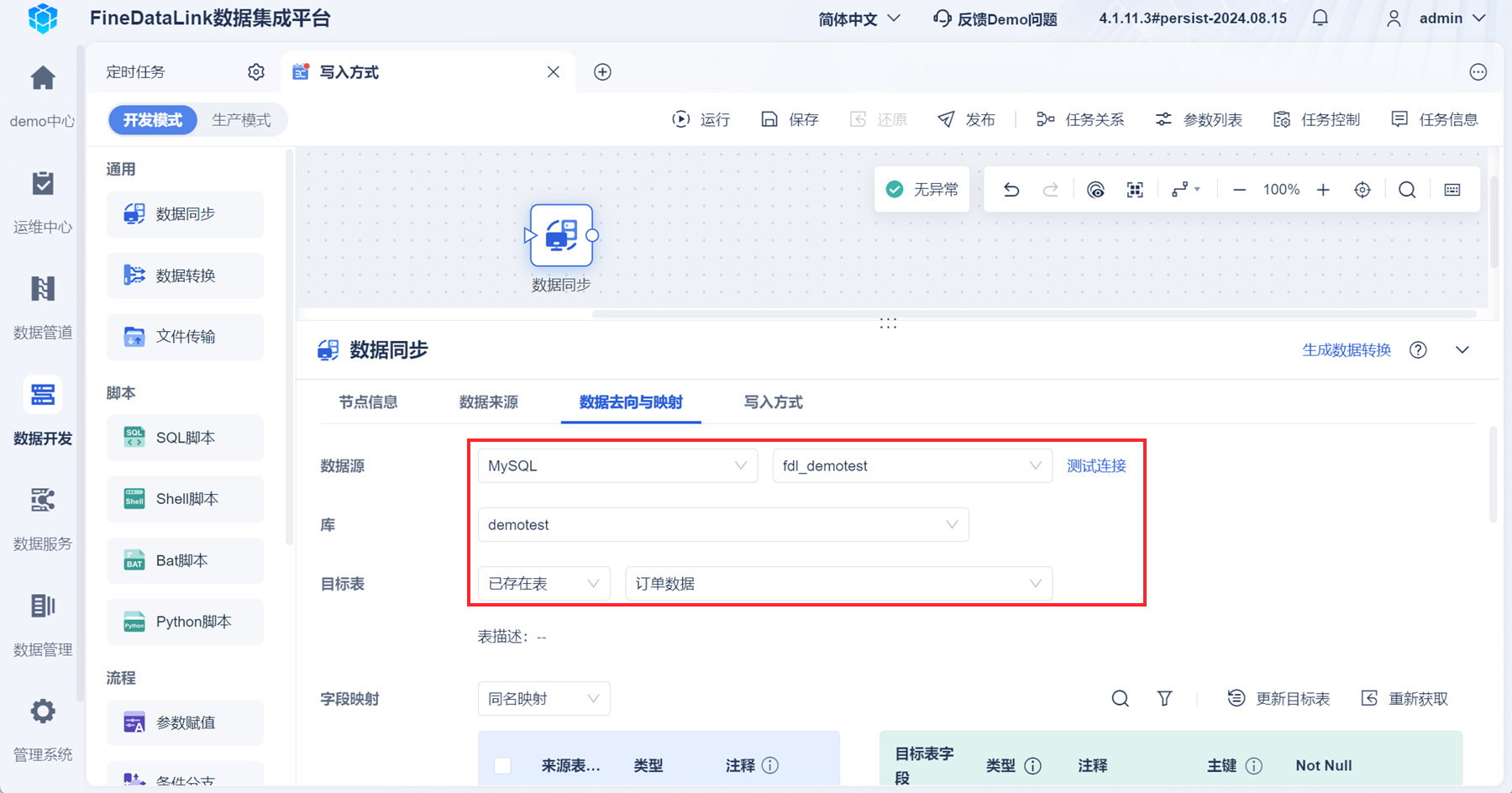Show 注释 info in source table header
The image size is (1512, 793).
point(770,765)
